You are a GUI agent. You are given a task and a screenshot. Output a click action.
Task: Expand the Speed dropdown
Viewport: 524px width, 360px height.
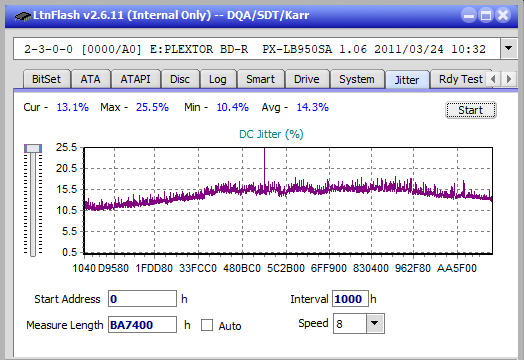point(375,323)
